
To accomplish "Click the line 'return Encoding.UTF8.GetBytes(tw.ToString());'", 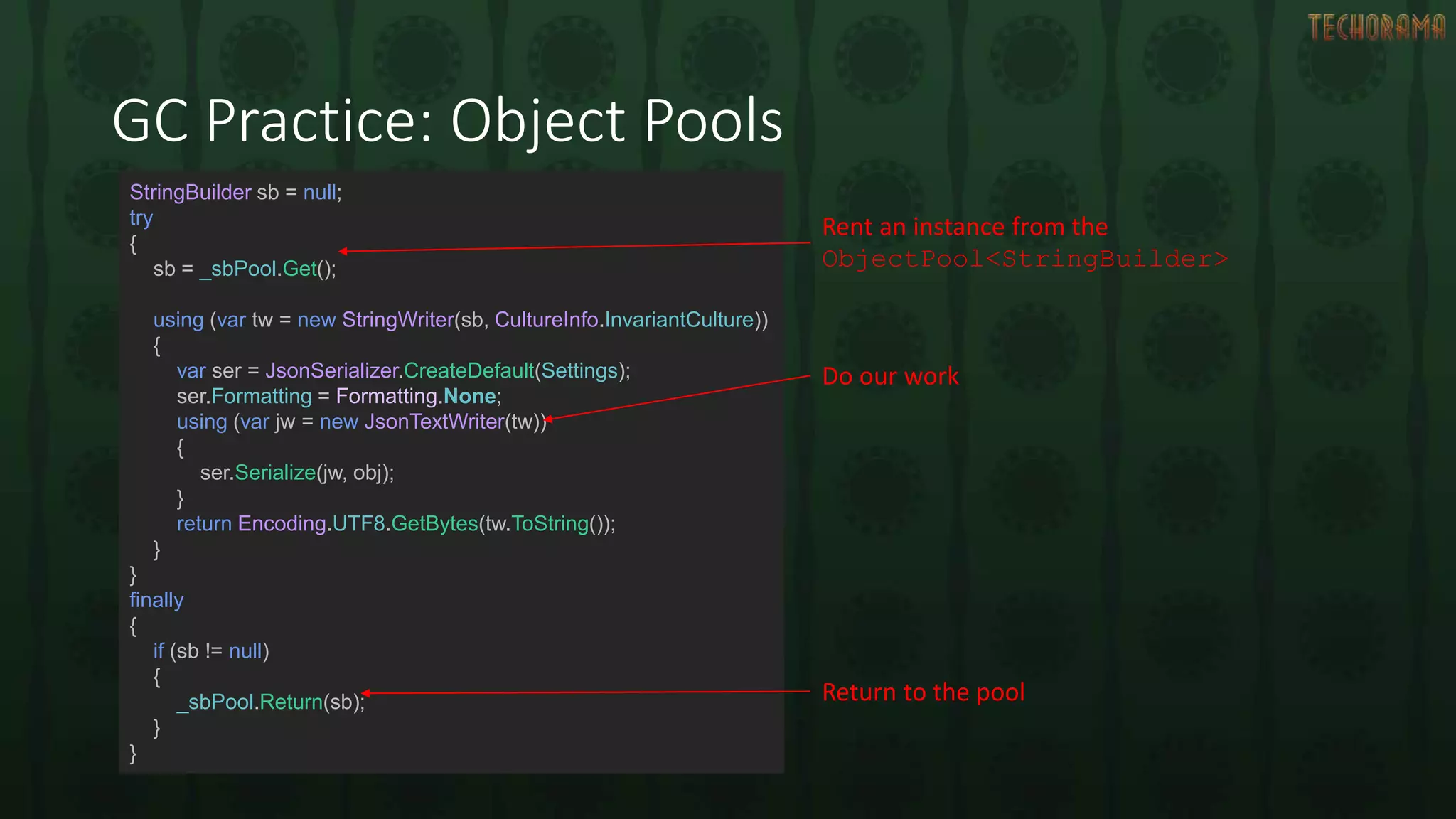I will [396, 524].
